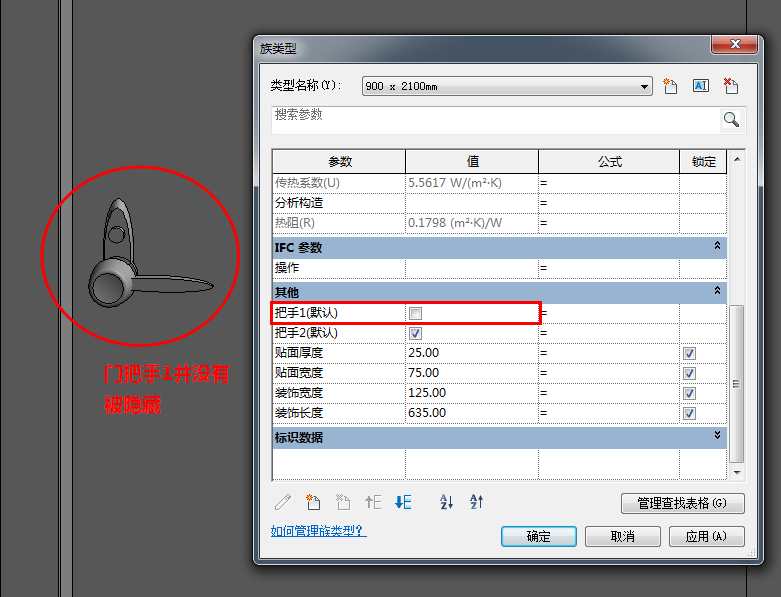Click the 取消 button

[623, 536]
